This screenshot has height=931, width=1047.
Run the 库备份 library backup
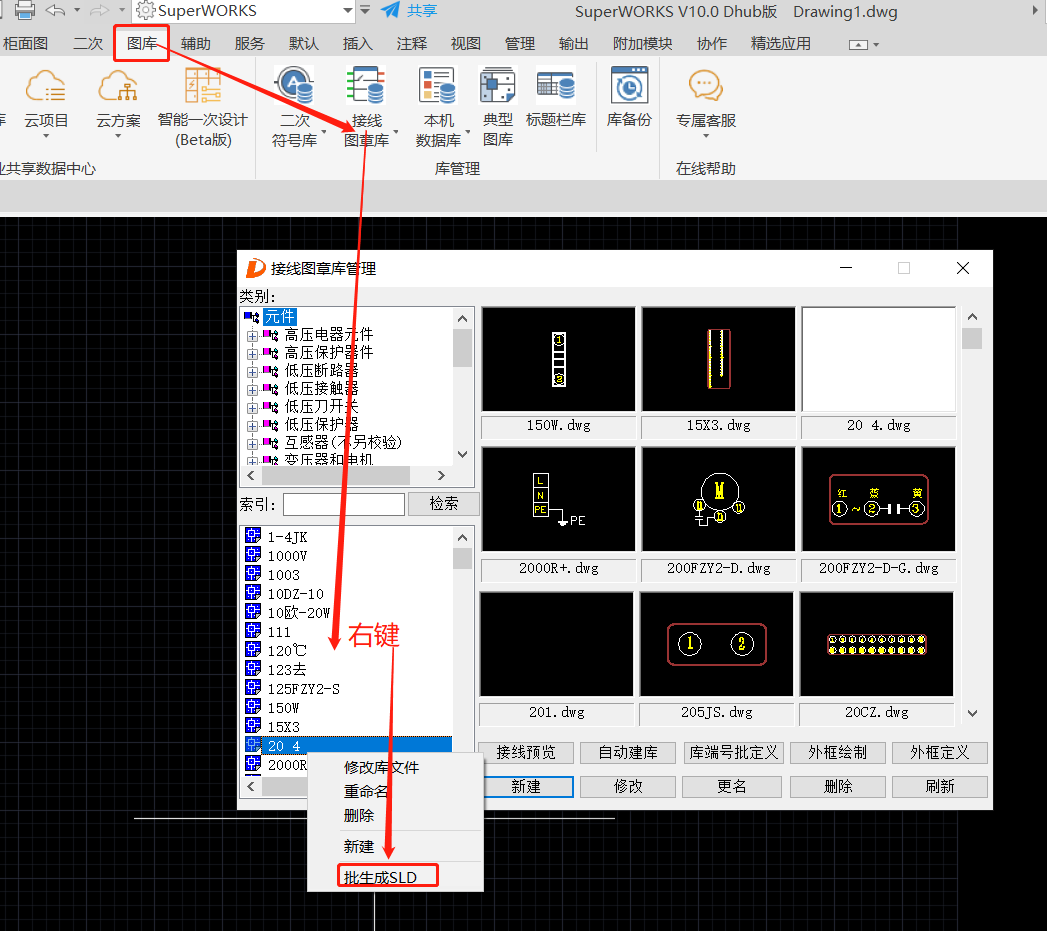point(629,98)
